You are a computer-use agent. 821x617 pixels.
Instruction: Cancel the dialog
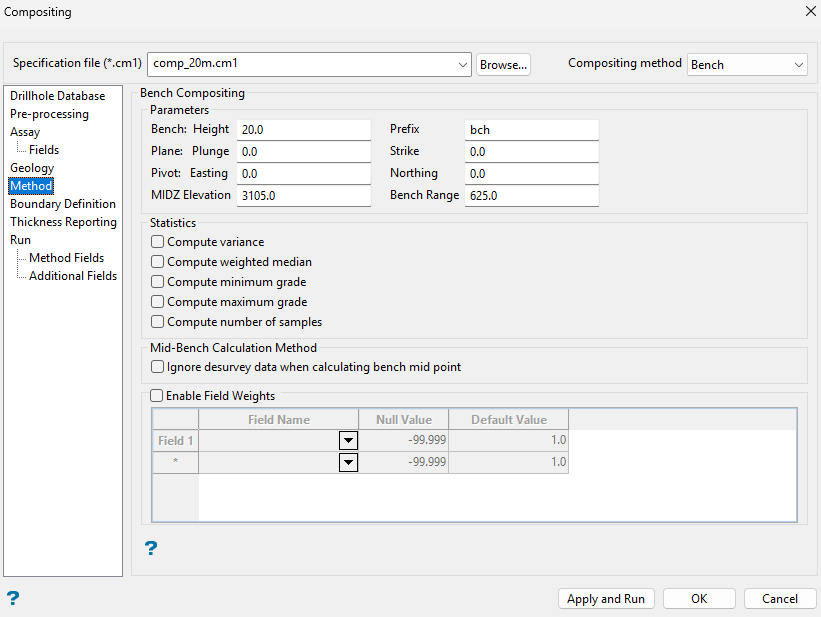point(780,599)
